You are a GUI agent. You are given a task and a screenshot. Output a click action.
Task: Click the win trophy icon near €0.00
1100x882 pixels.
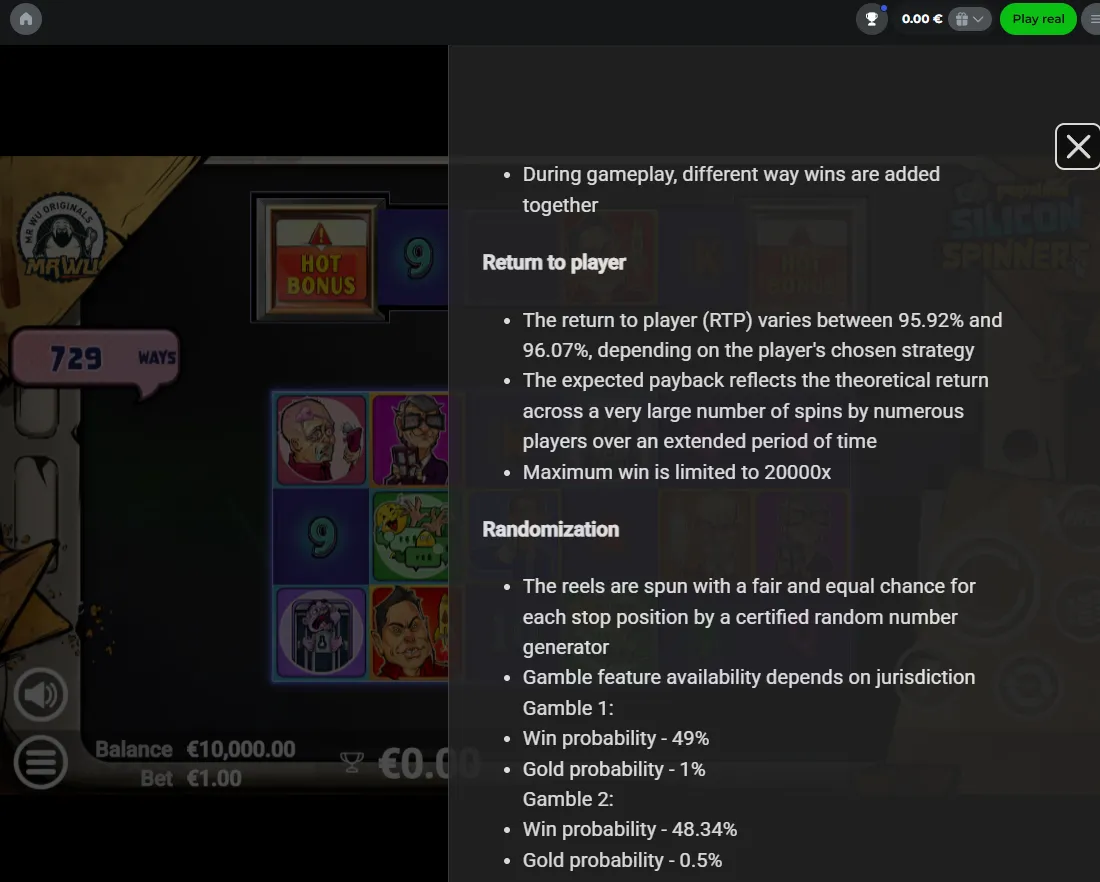pyautogui.click(x=351, y=762)
